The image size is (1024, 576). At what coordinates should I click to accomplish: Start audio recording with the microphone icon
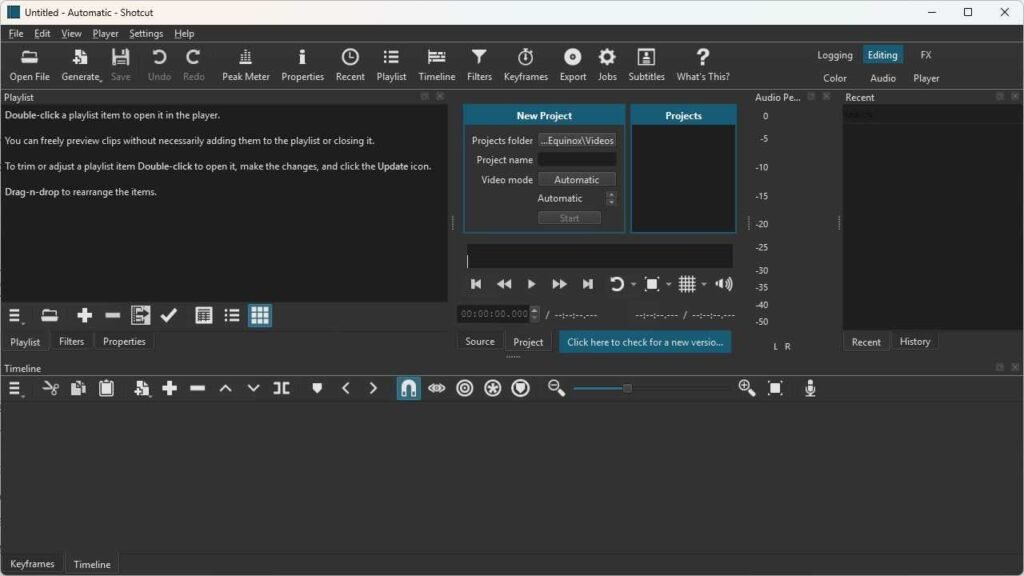tap(810, 388)
